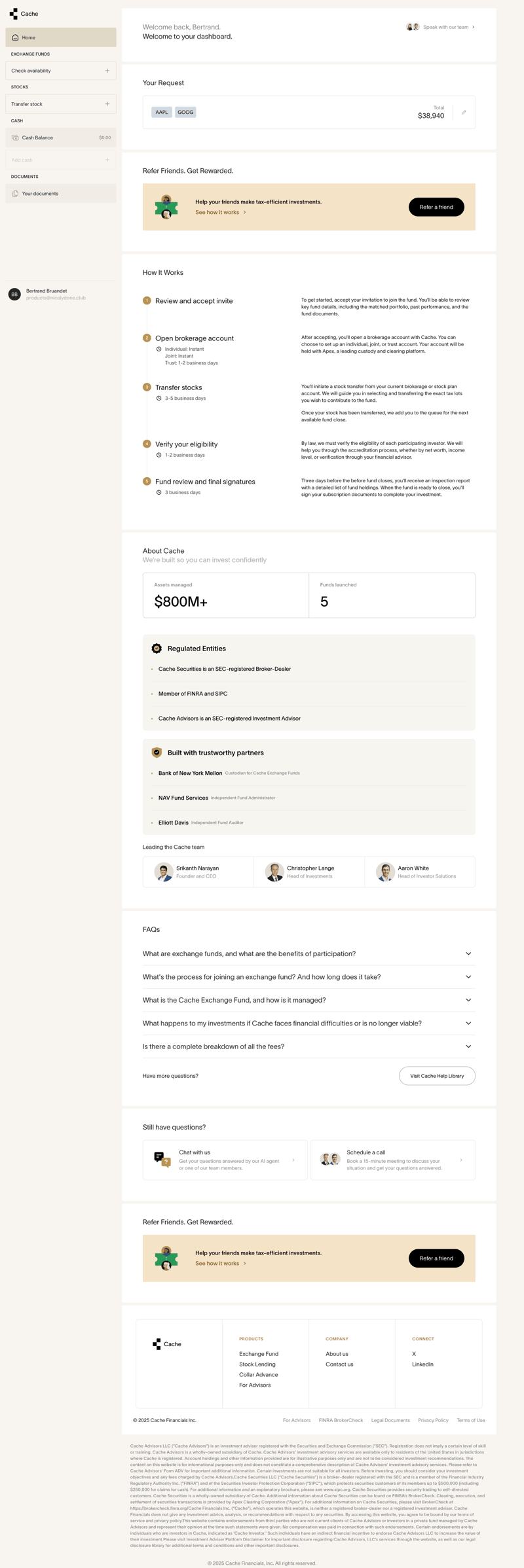Screen dimensions: 524x1568
Task: Click the plus icon beside Check availability
Action: pyautogui.click(x=107, y=71)
